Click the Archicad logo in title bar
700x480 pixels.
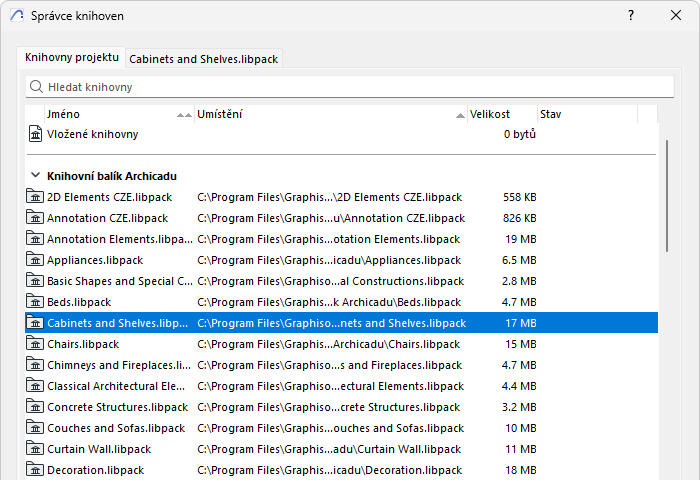17,16
